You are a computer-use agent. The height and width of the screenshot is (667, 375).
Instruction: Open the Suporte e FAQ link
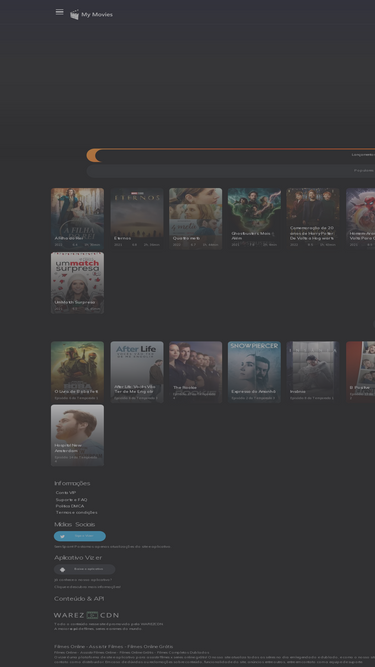[x=71, y=499]
